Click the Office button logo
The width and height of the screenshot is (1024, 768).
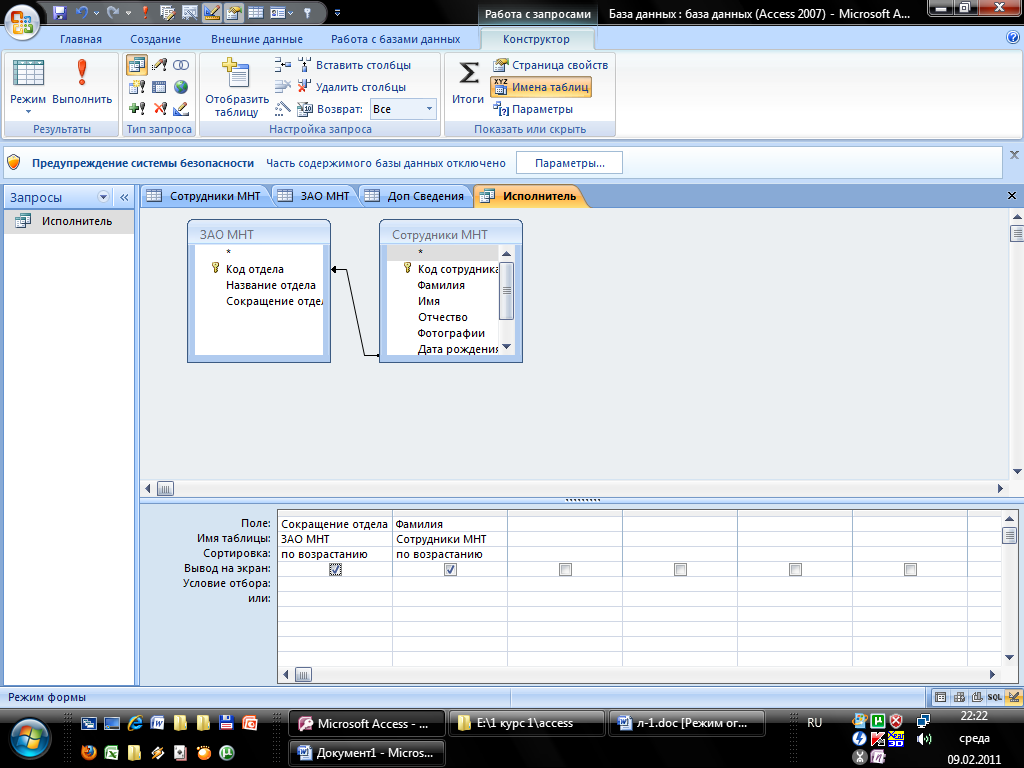(22, 22)
